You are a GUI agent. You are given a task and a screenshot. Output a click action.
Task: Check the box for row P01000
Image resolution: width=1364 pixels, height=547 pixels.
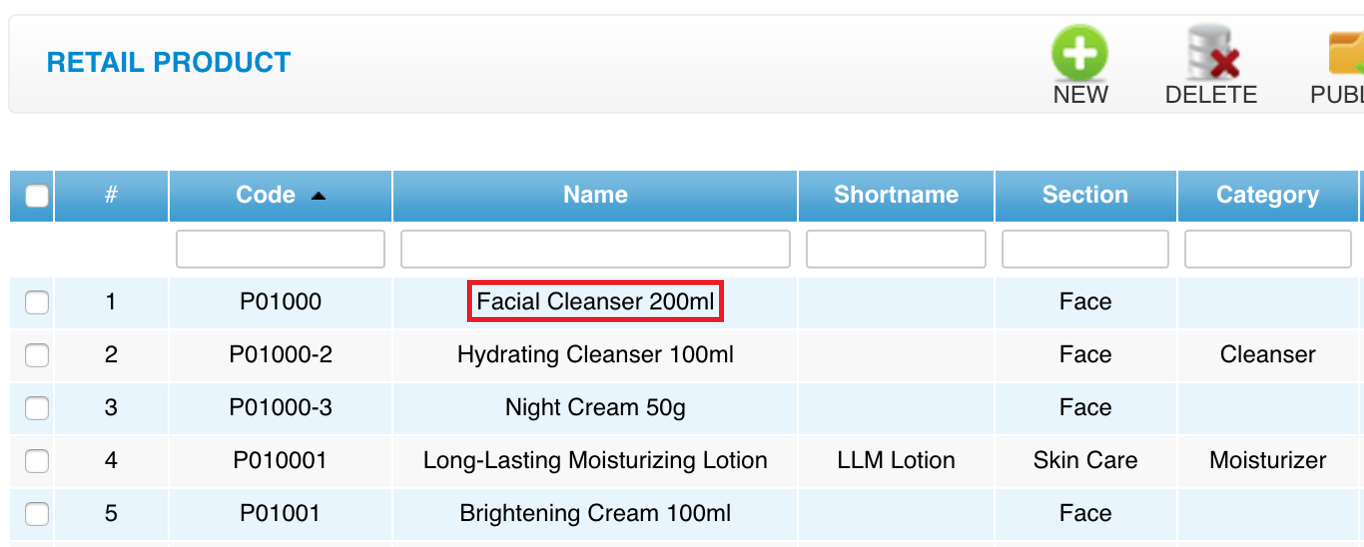[37, 301]
